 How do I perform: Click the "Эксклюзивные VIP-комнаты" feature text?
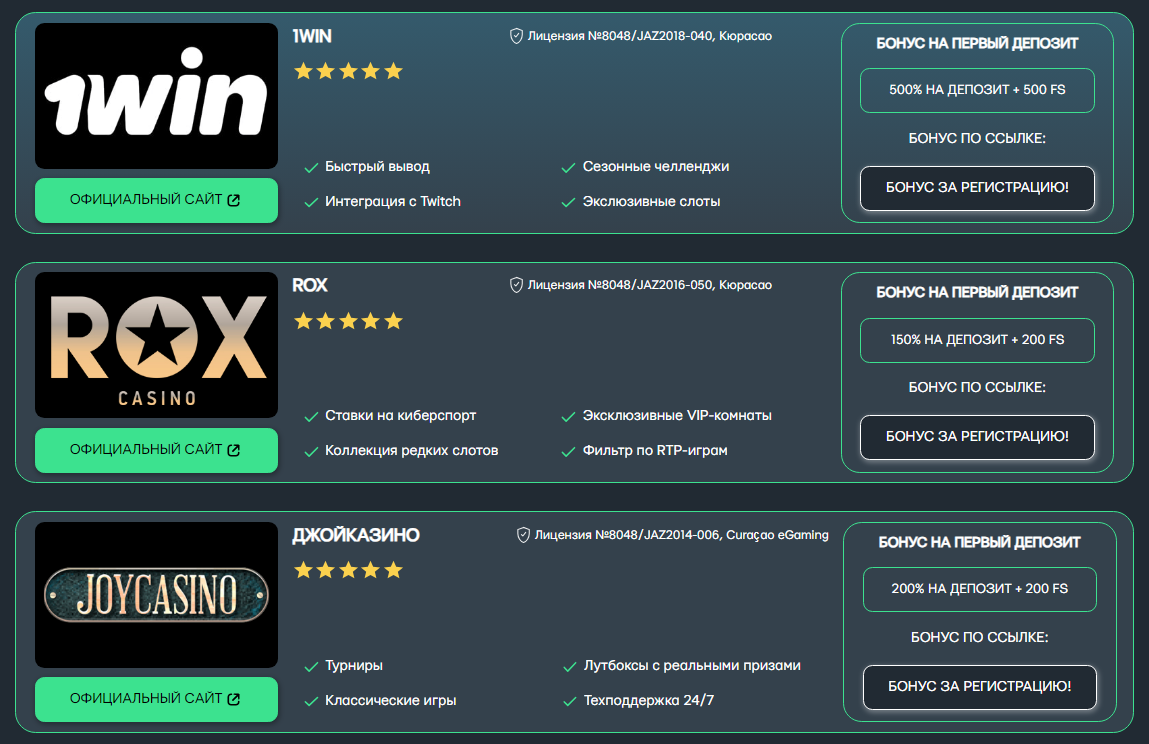(x=677, y=416)
